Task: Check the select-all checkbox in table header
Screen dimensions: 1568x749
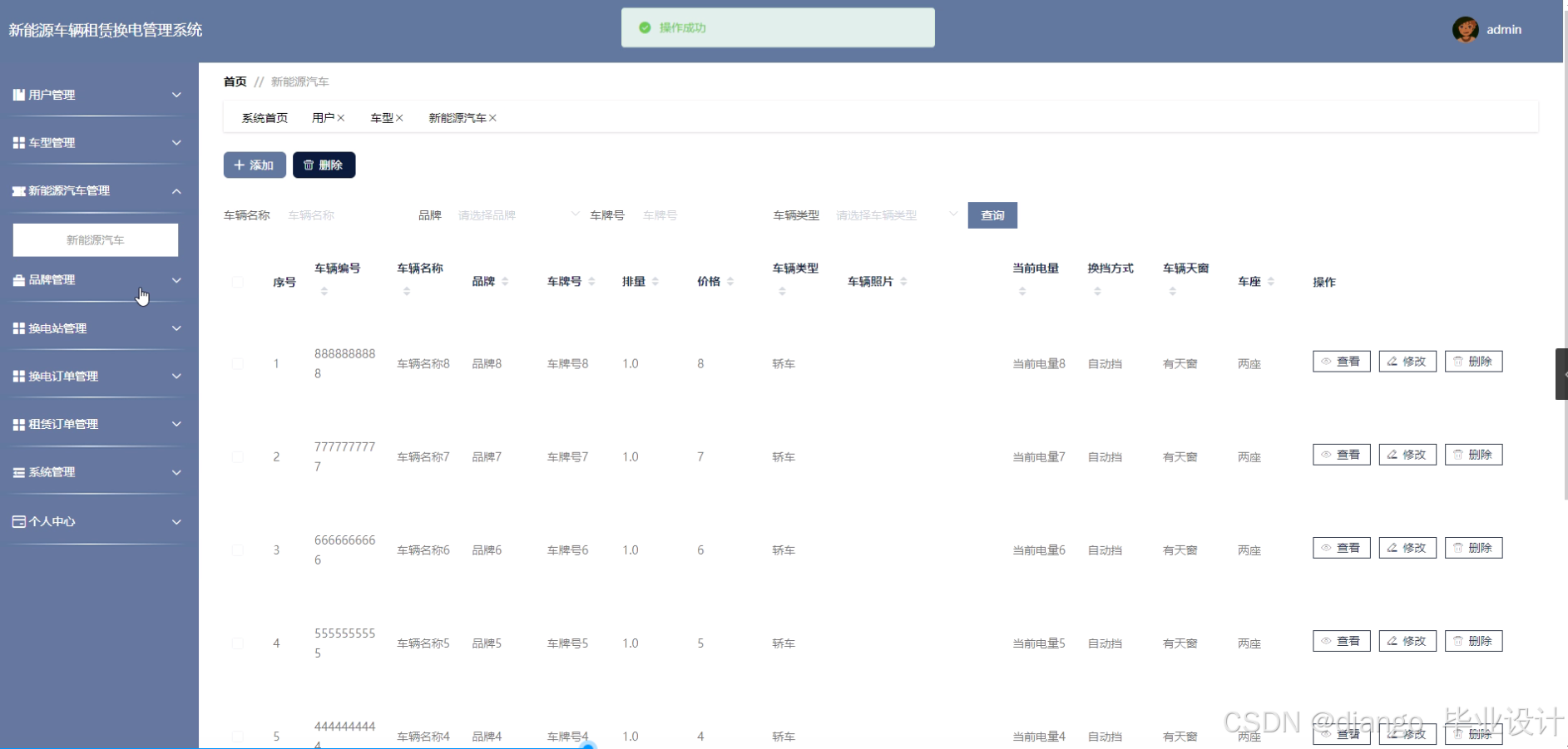Action: click(x=237, y=281)
